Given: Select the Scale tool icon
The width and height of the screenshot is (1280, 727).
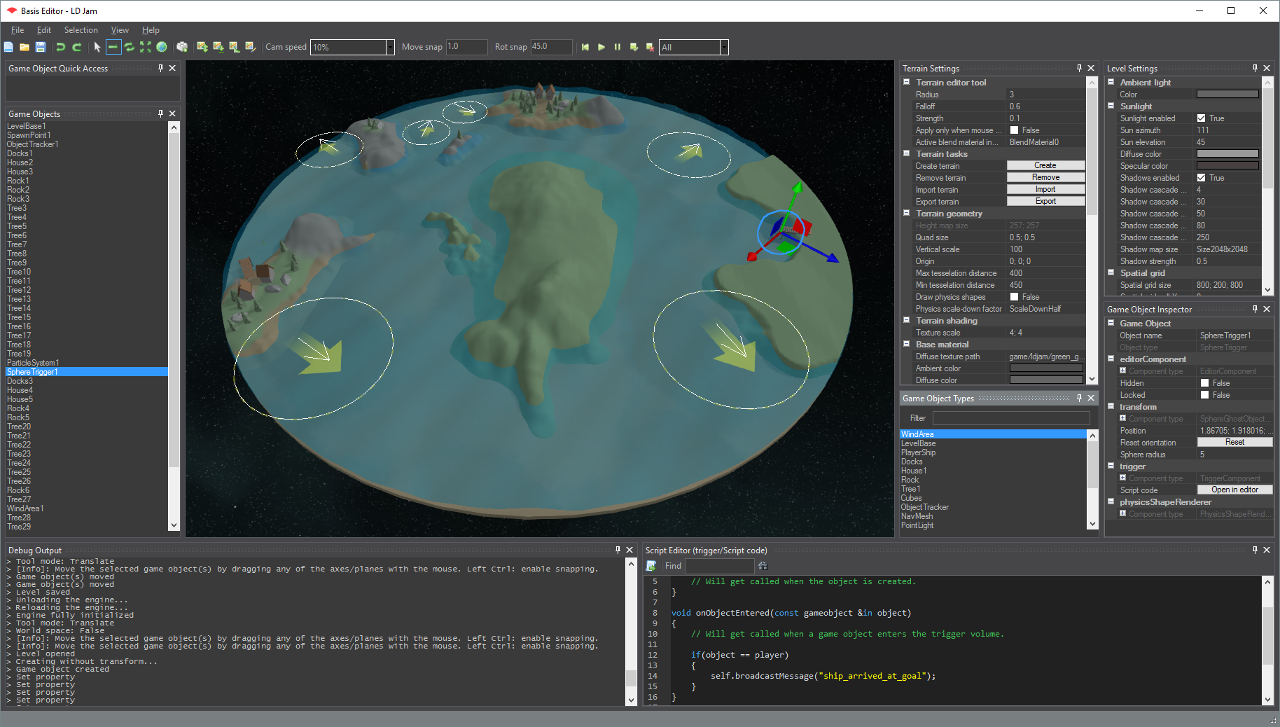Looking at the screenshot, I should click(x=145, y=47).
